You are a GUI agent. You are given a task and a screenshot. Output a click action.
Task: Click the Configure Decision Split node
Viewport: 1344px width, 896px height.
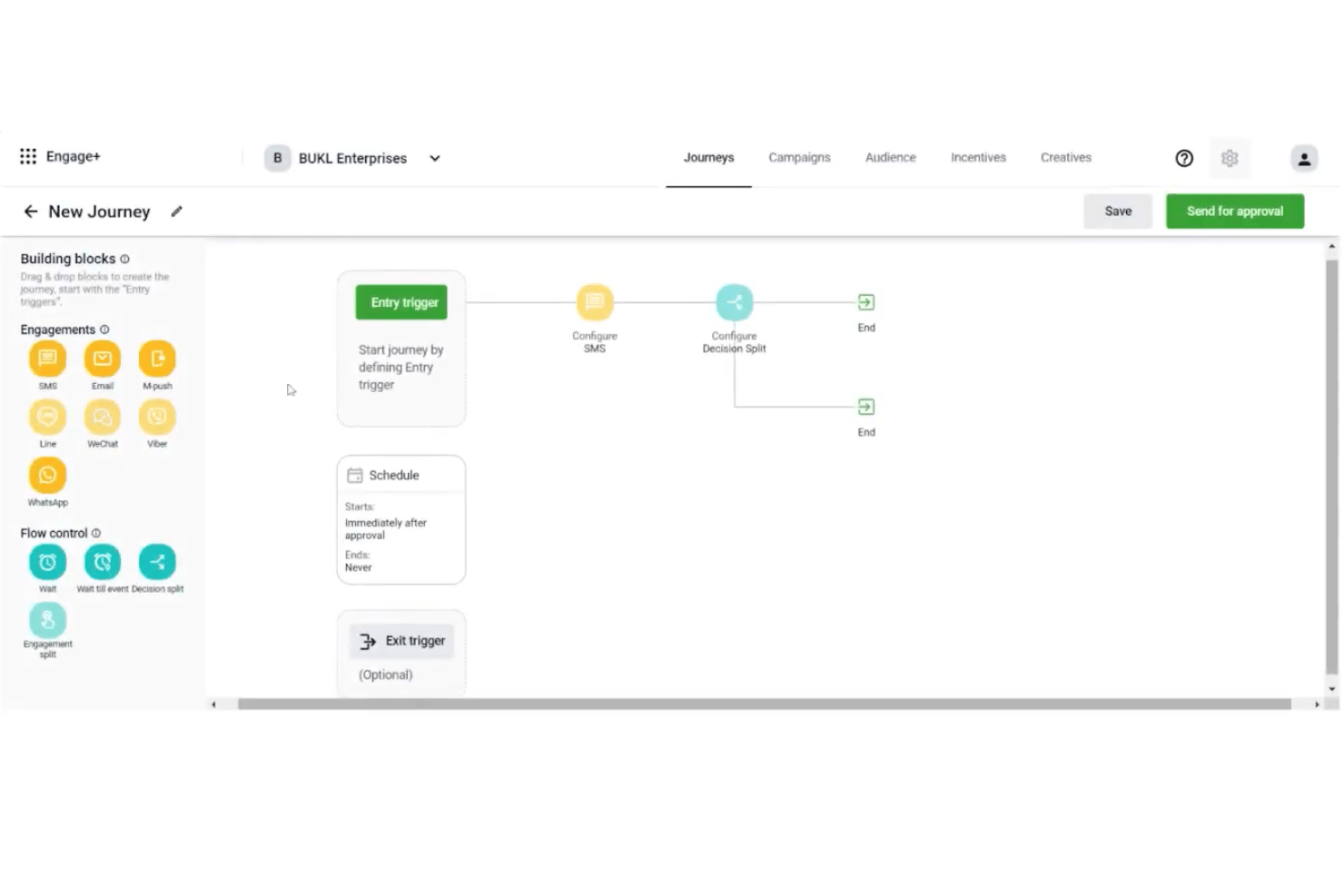735,302
